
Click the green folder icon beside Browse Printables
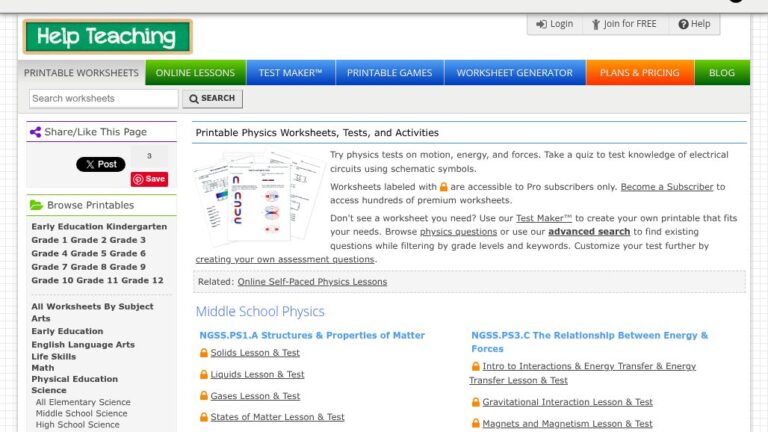click(x=36, y=205)
